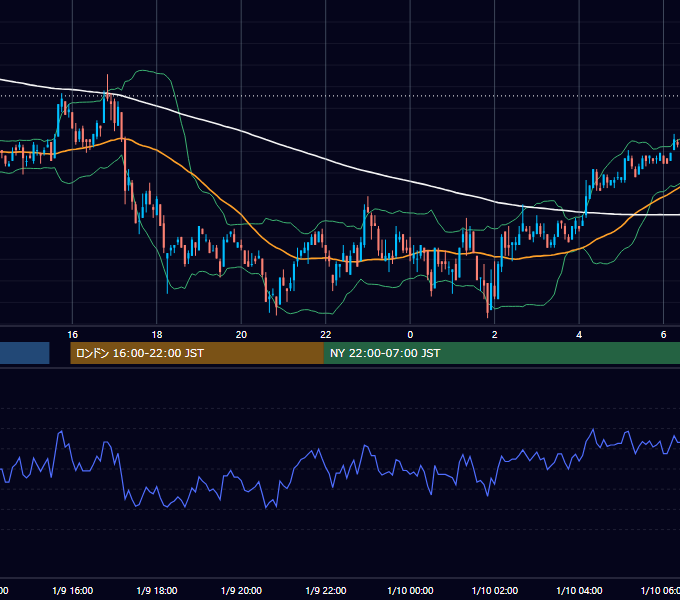Click the 1/9 16:00 date label

72,590
